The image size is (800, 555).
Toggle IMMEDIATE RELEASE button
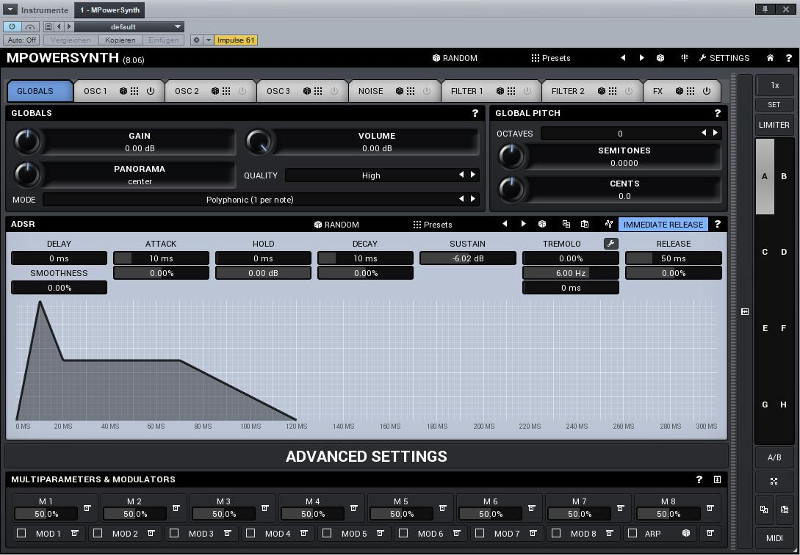pos(663,224)
